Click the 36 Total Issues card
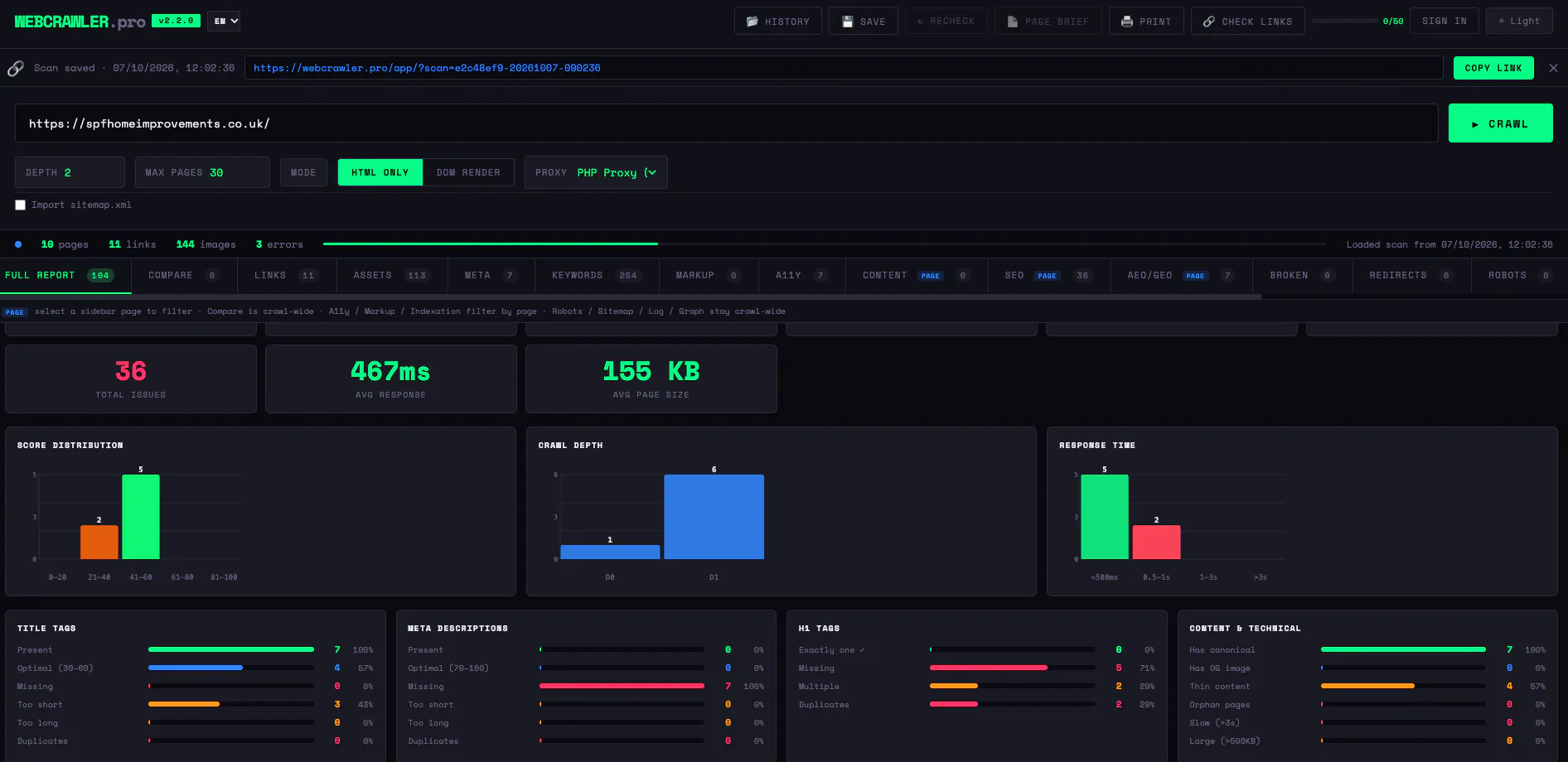Screen dimensions: 1568x762 (x=131, y=379)
